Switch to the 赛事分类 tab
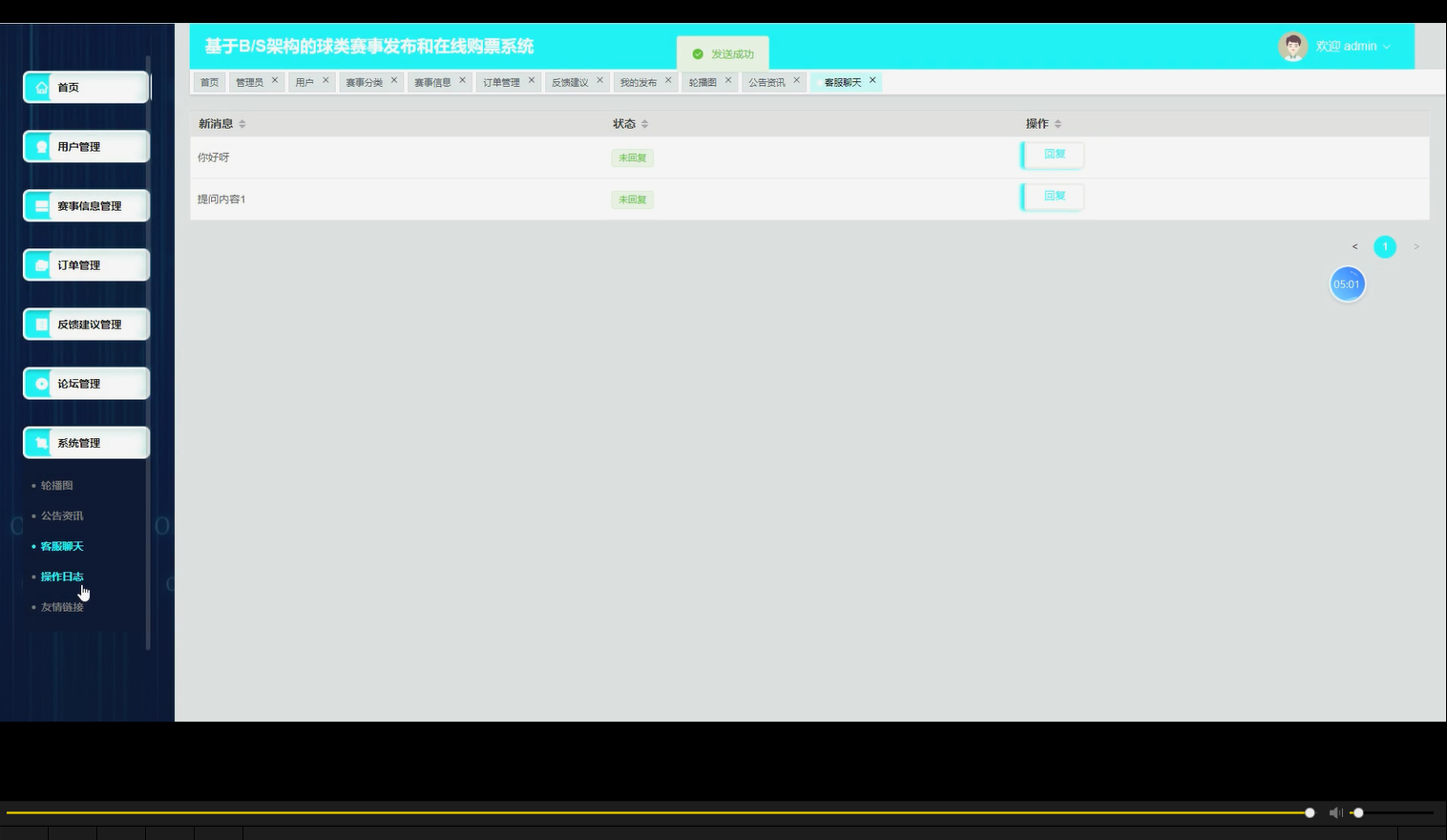The height and width of the screenshot is (840, 1447). 364,83
